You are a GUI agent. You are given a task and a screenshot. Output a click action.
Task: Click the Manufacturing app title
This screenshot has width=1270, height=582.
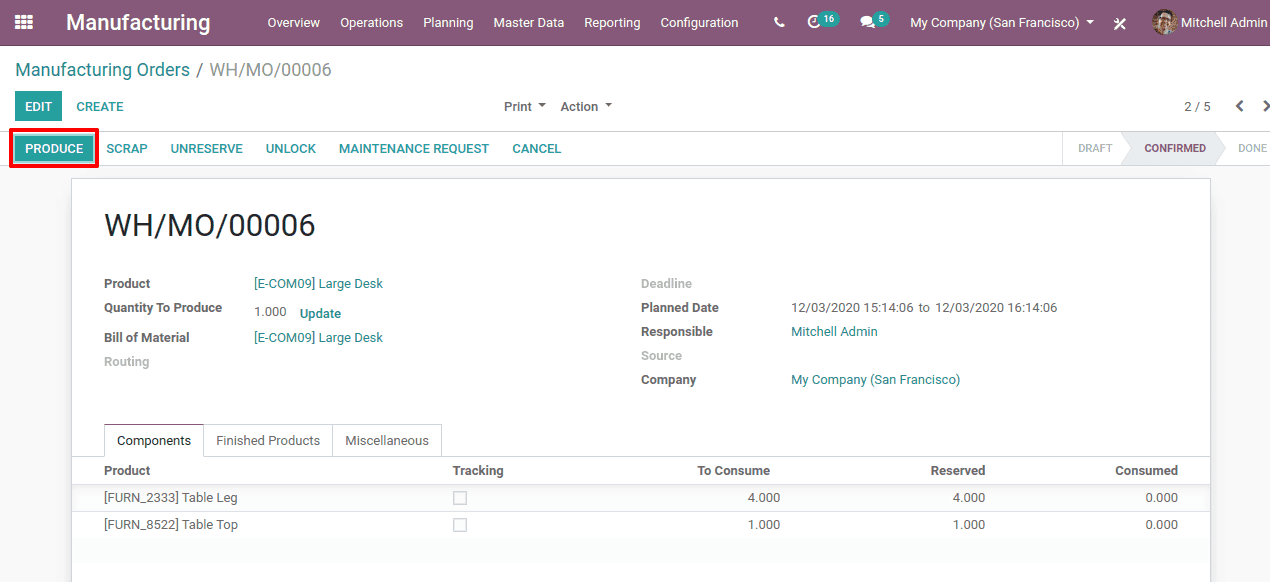[138, 22]
